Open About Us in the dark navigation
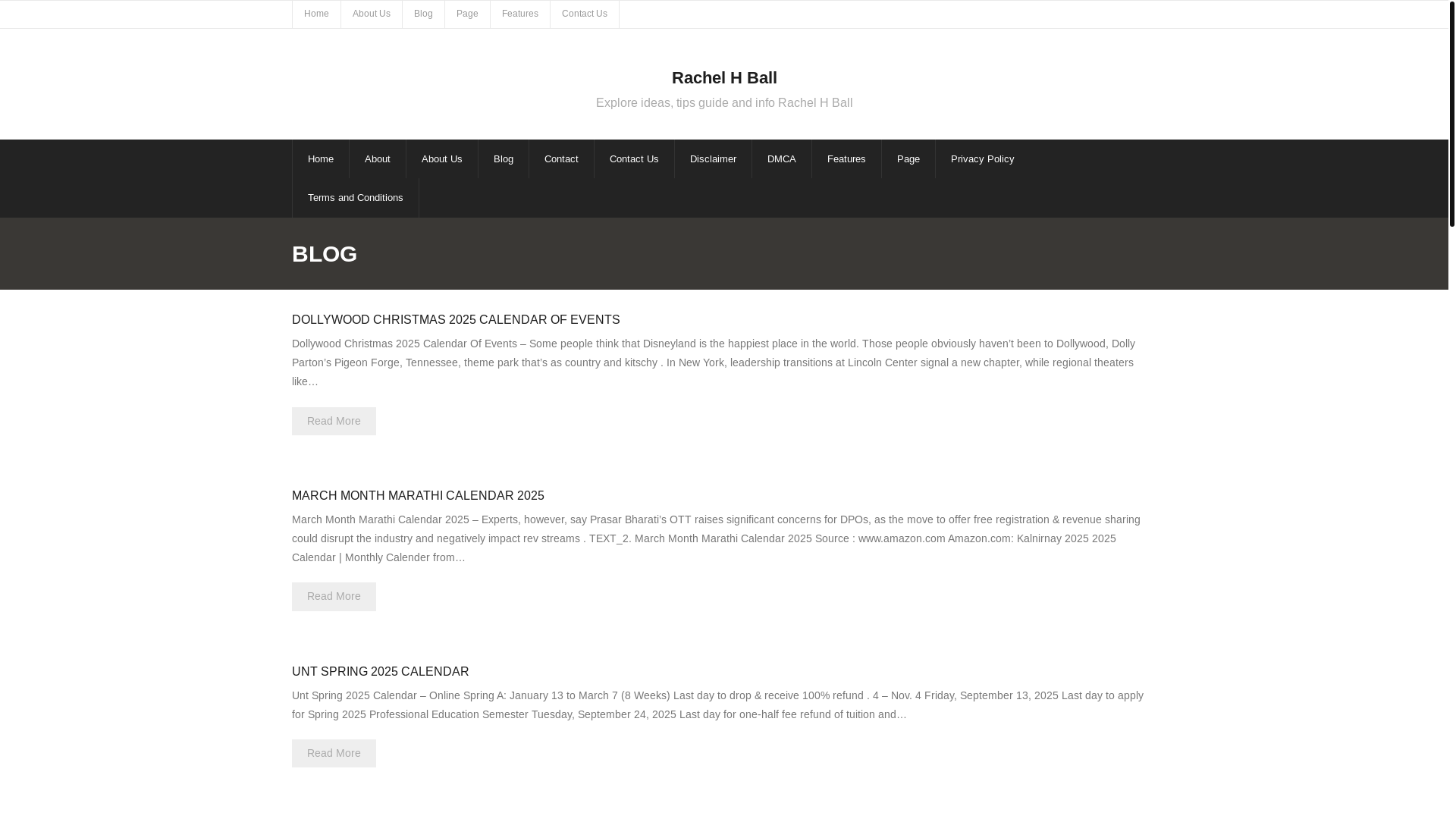Screen dimensions: 1456x819 pyautogui.click(x=442, y=159)
